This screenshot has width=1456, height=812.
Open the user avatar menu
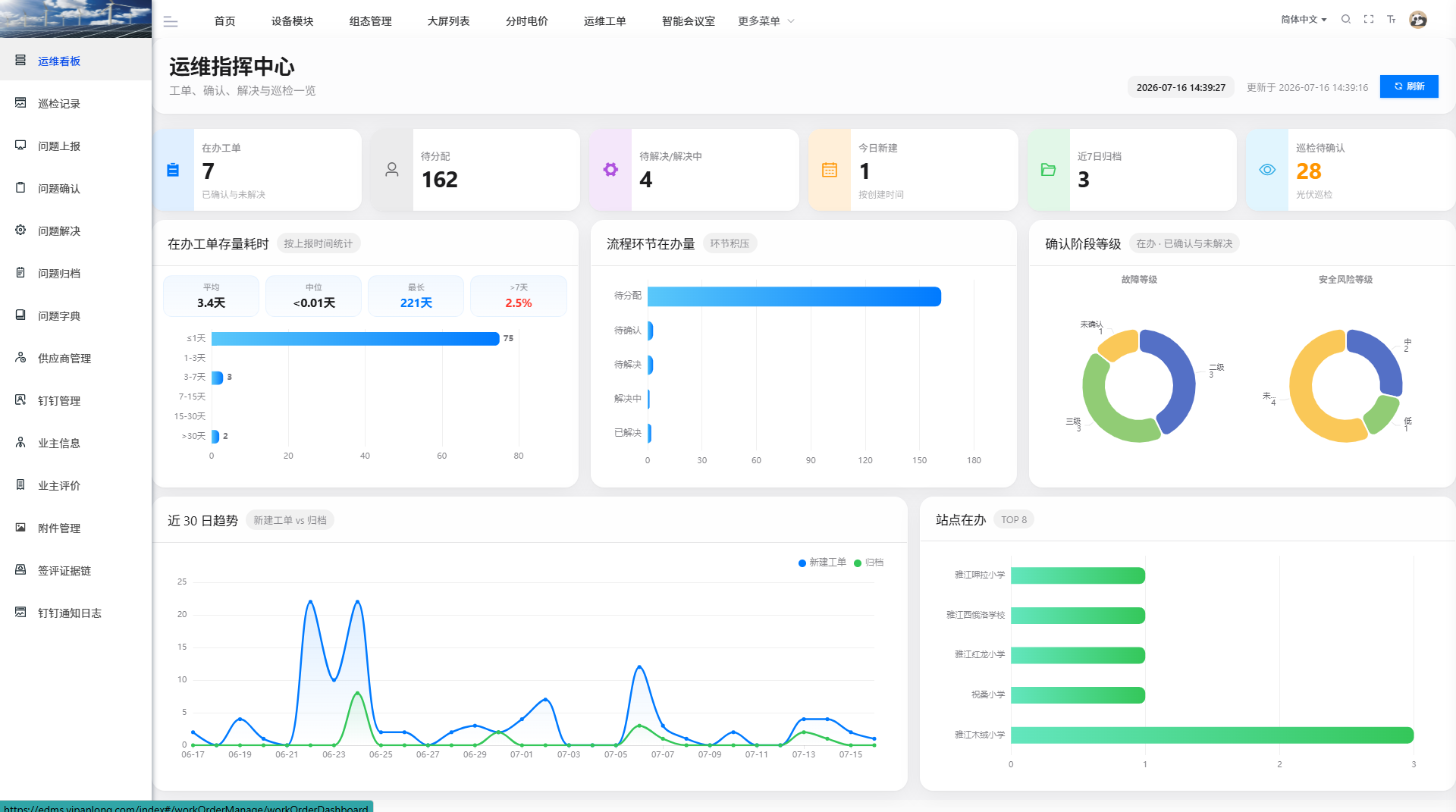point(1418,20)
